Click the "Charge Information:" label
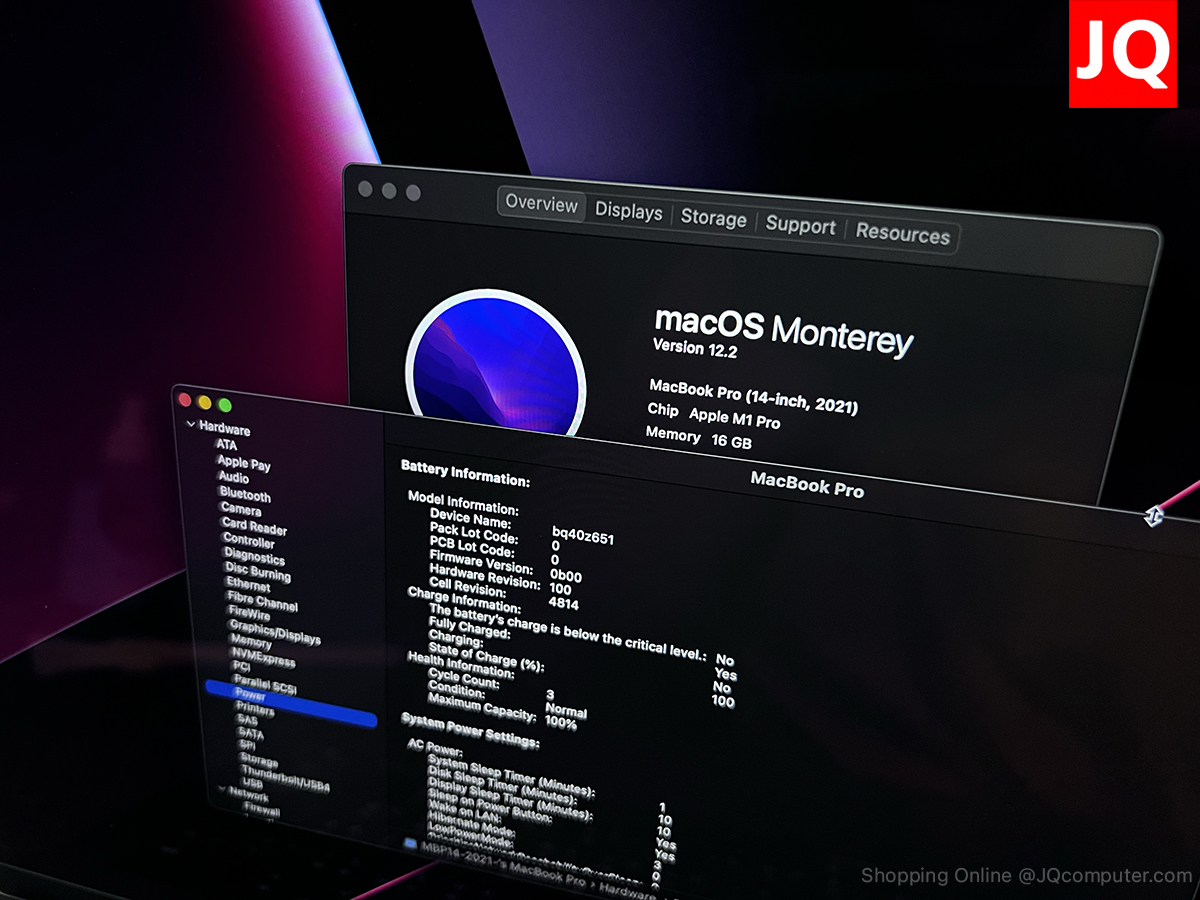This screenshot has width=1200, height=900. pos(464,599)
